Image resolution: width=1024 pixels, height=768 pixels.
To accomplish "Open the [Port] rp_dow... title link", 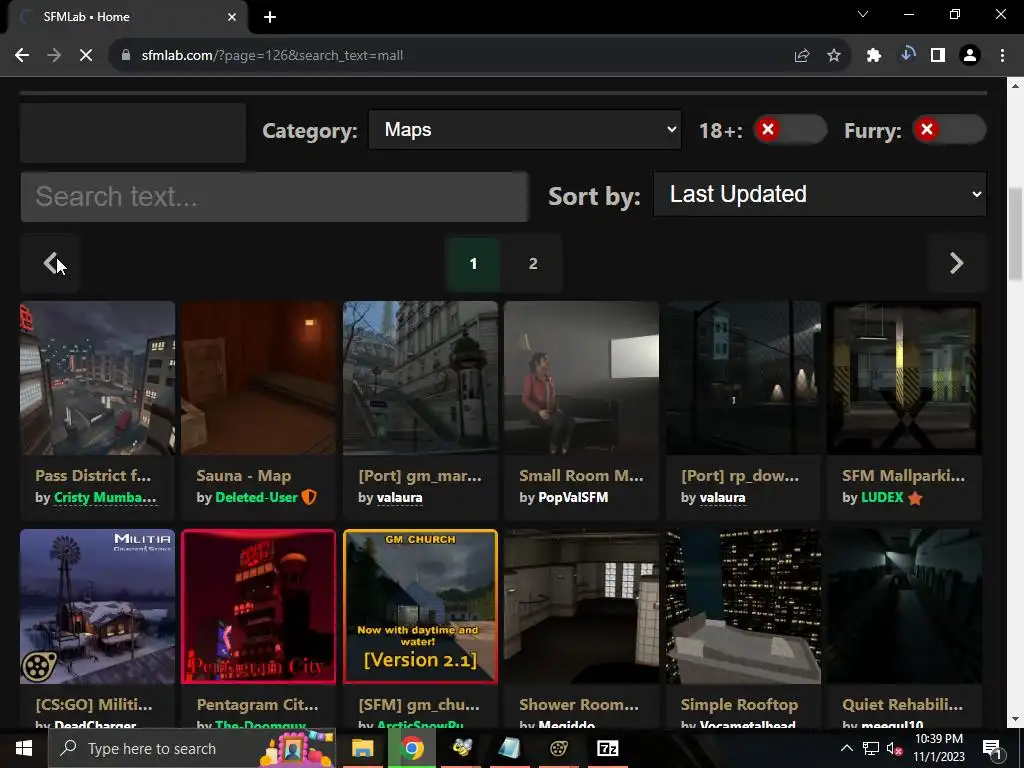I will point(740,476).
